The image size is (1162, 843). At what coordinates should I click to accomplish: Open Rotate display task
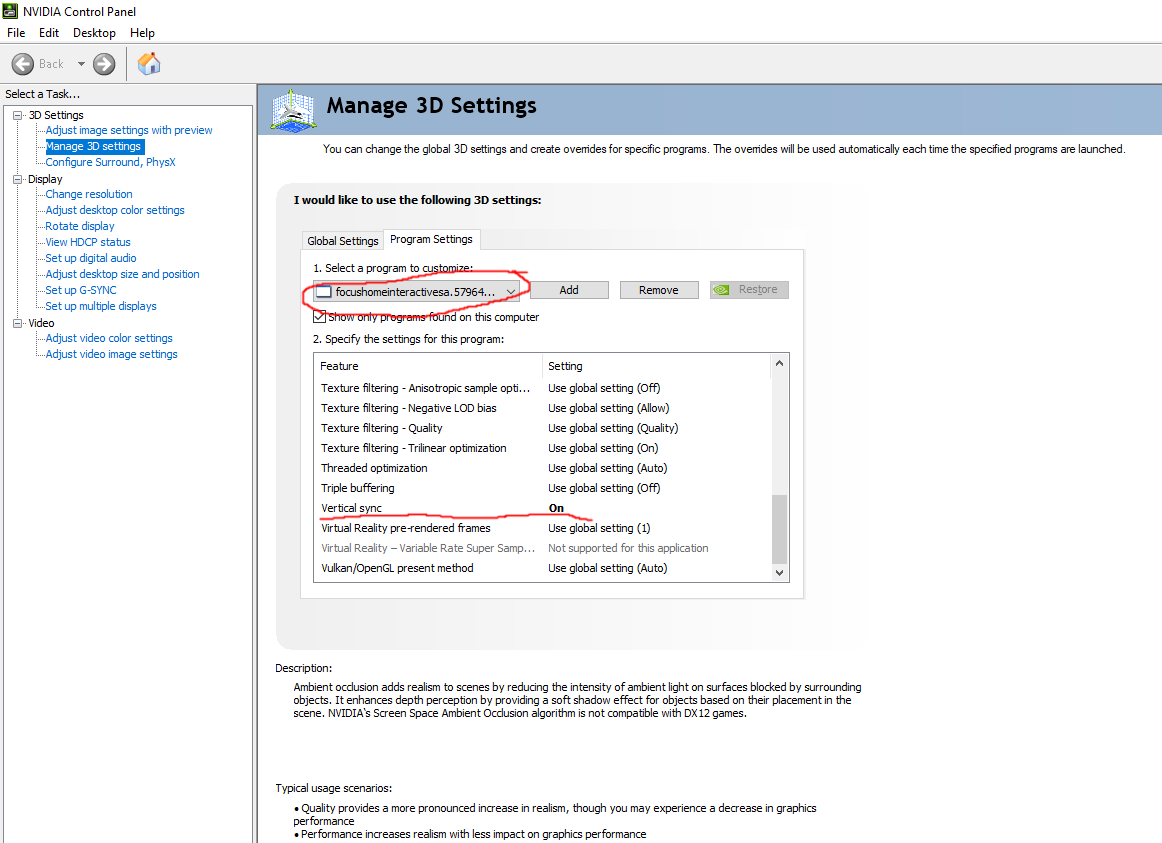coord(80,226)
